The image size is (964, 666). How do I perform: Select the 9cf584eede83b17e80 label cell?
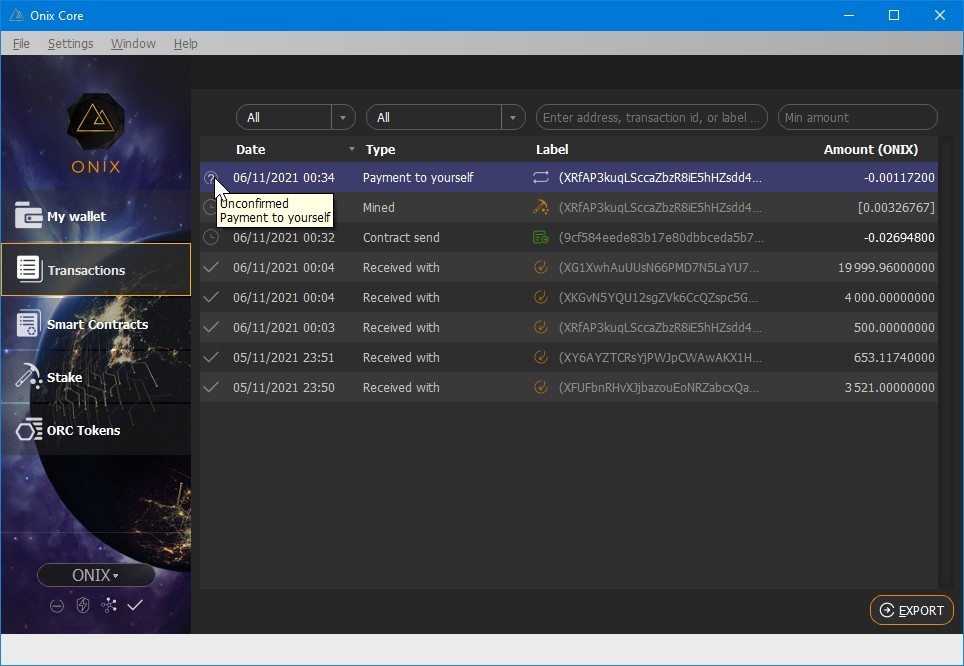(x=661, y=237)
